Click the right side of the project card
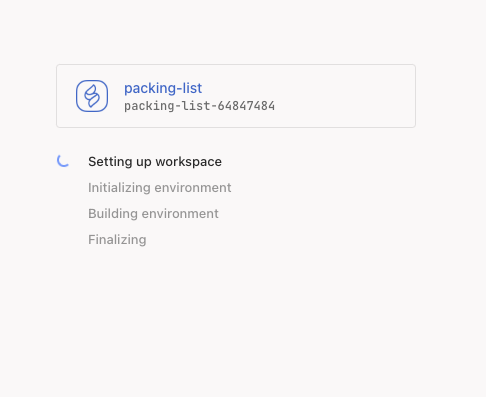The width and height of the screenshot is (486, 397). point(367,96)
